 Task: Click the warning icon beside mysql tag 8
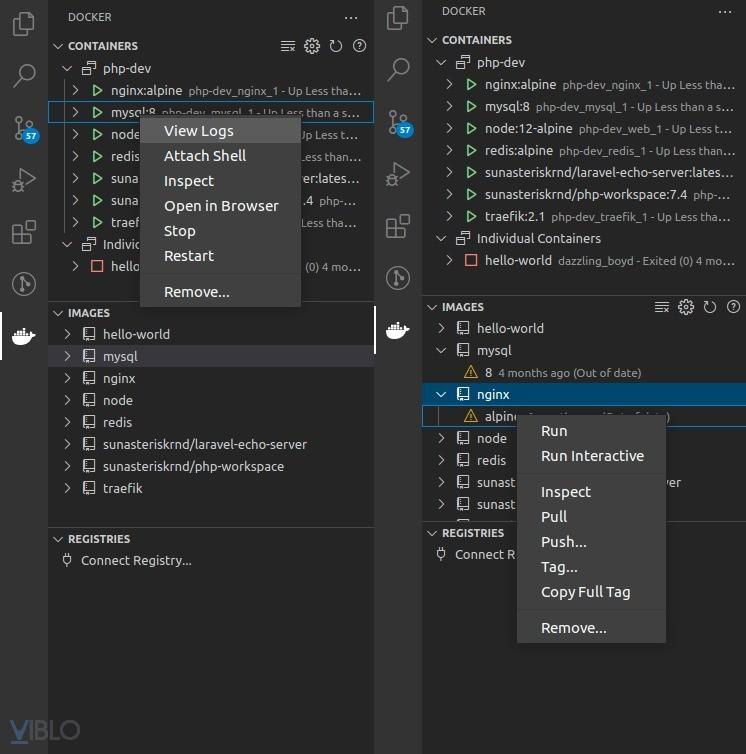tap(471, 373)
